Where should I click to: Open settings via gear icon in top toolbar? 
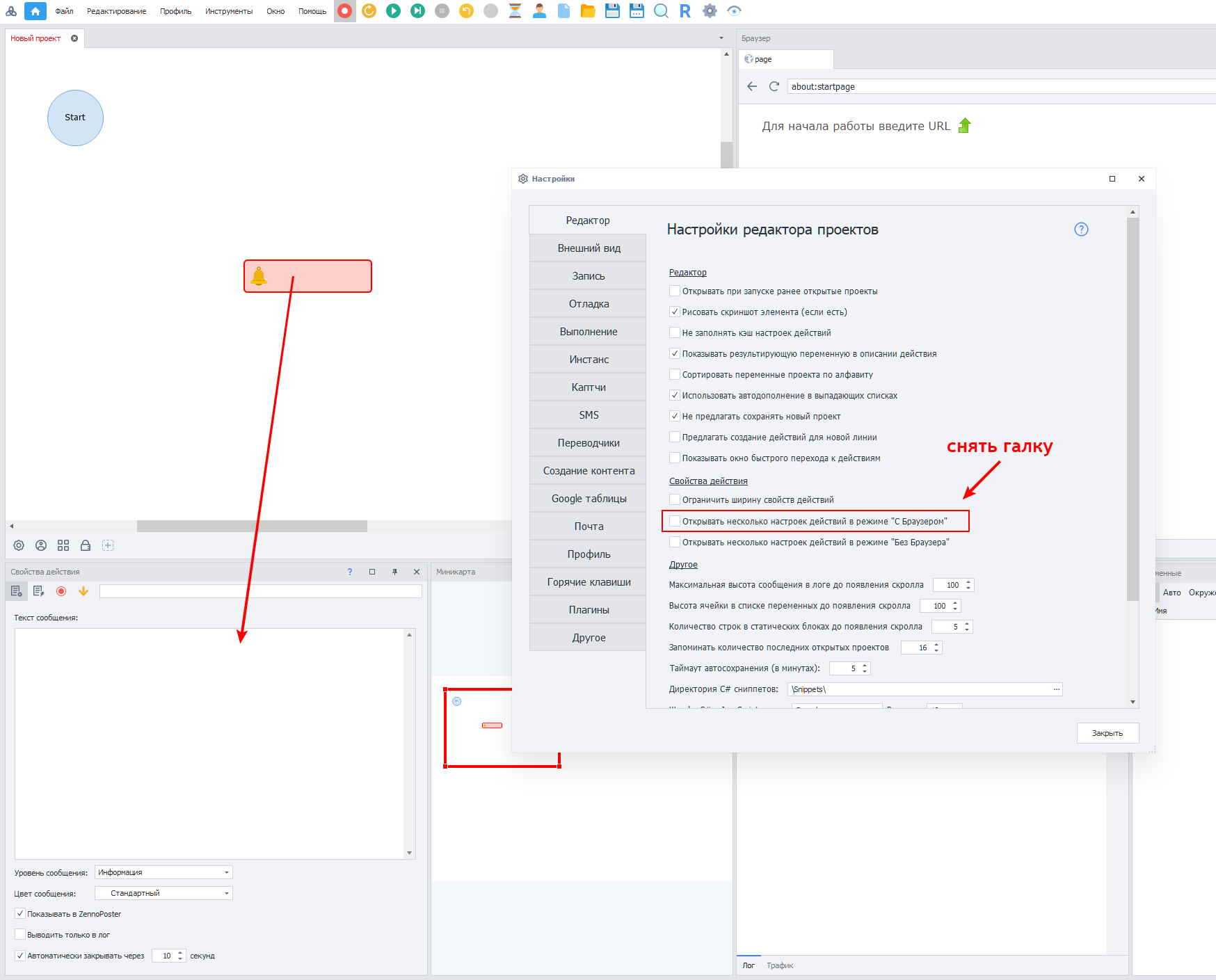pos(710,11)
